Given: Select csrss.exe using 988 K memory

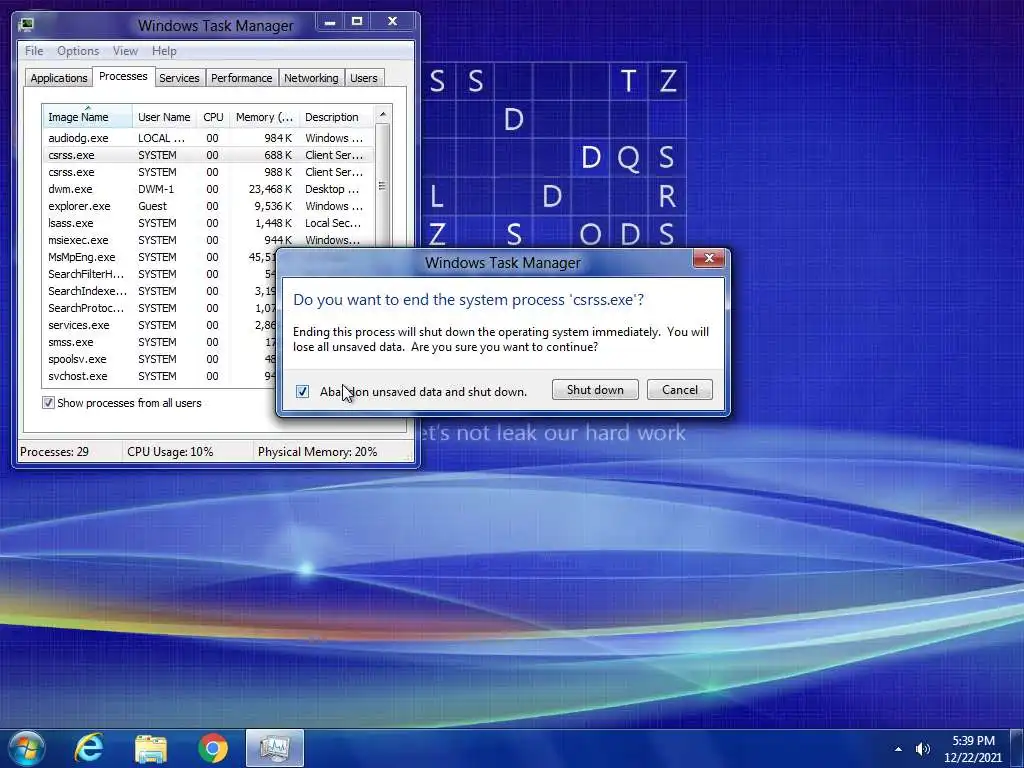Looking at the screenshot, I should [208, 172].
